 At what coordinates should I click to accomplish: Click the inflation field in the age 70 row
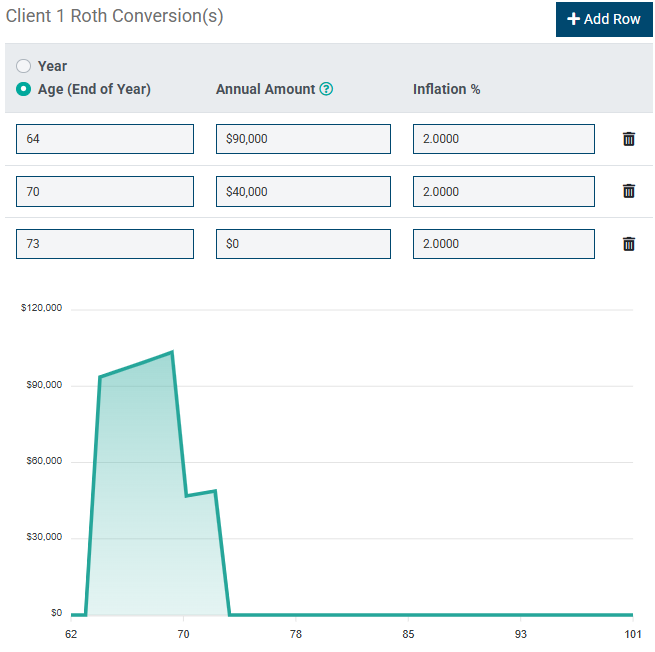click(503, 191)
